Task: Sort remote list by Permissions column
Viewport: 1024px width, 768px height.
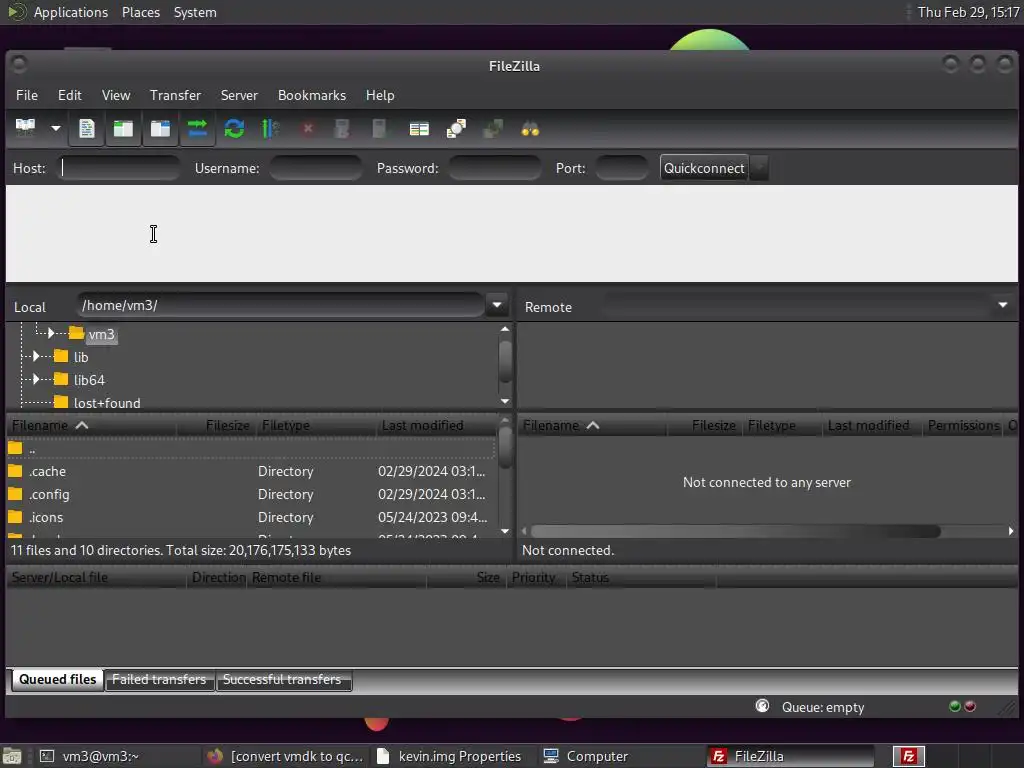Action: tap(963, 426)
